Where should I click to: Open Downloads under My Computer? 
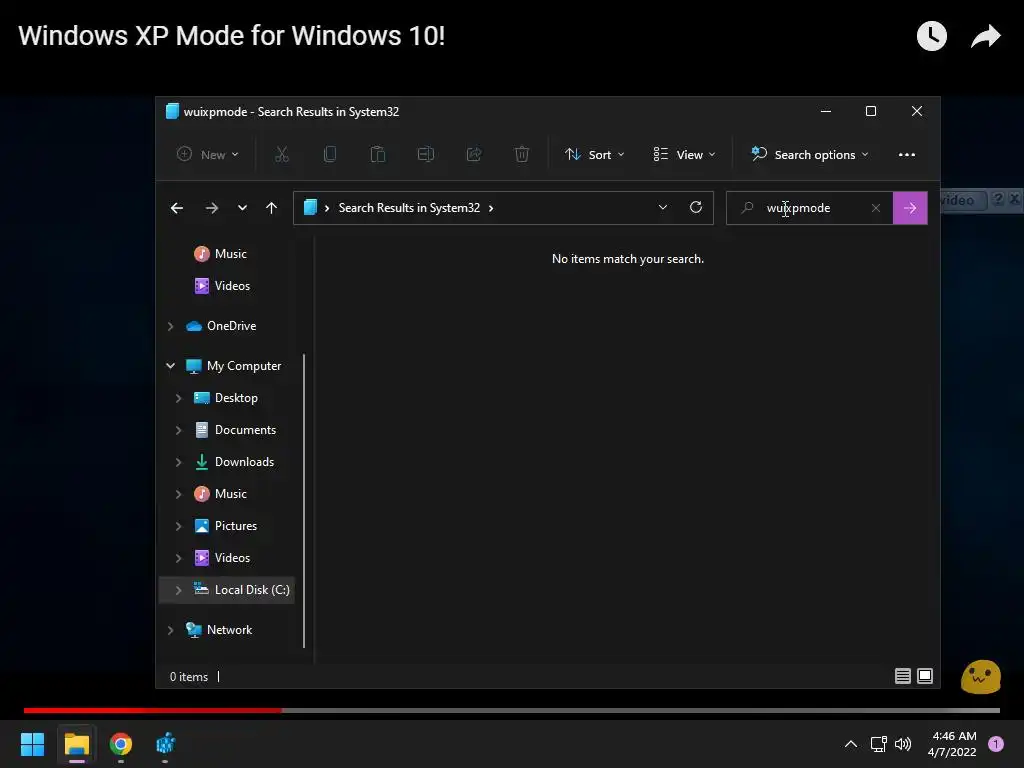point(234,462)
